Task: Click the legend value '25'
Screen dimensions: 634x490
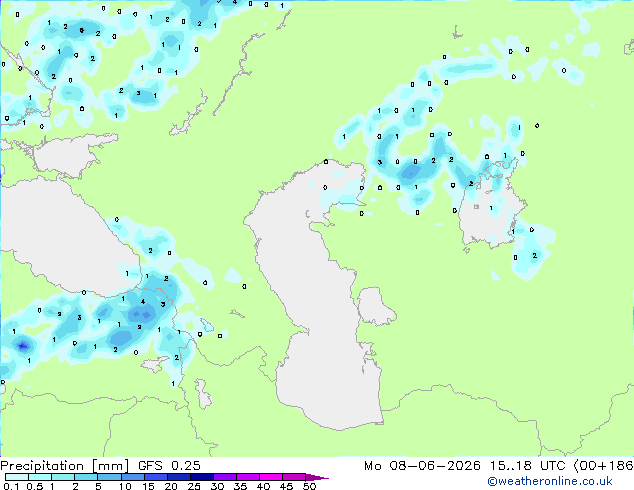Action: tap(194, 486)
